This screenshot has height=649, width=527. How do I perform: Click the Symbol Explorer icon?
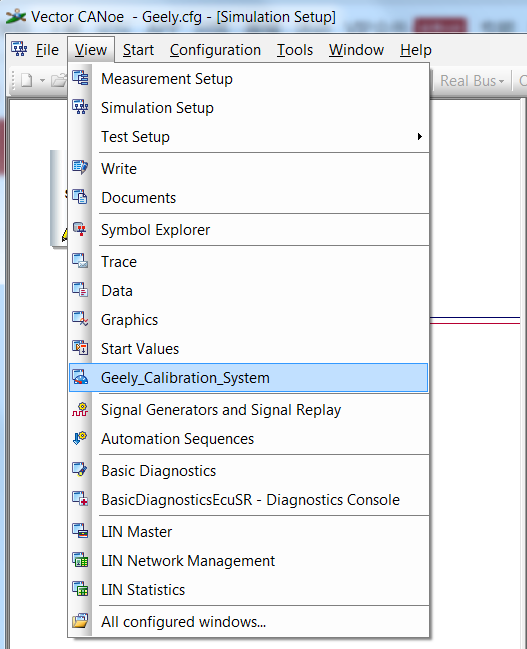point(80,229)
